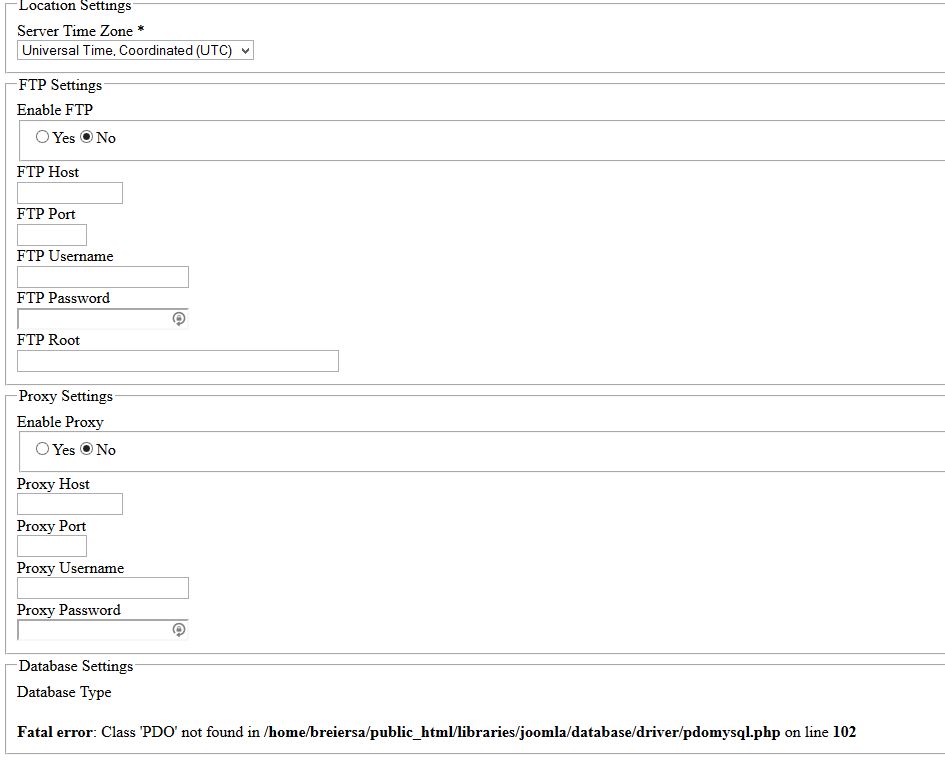
Task: Click the FTP Root input field
Action: (x=178, y=361)
